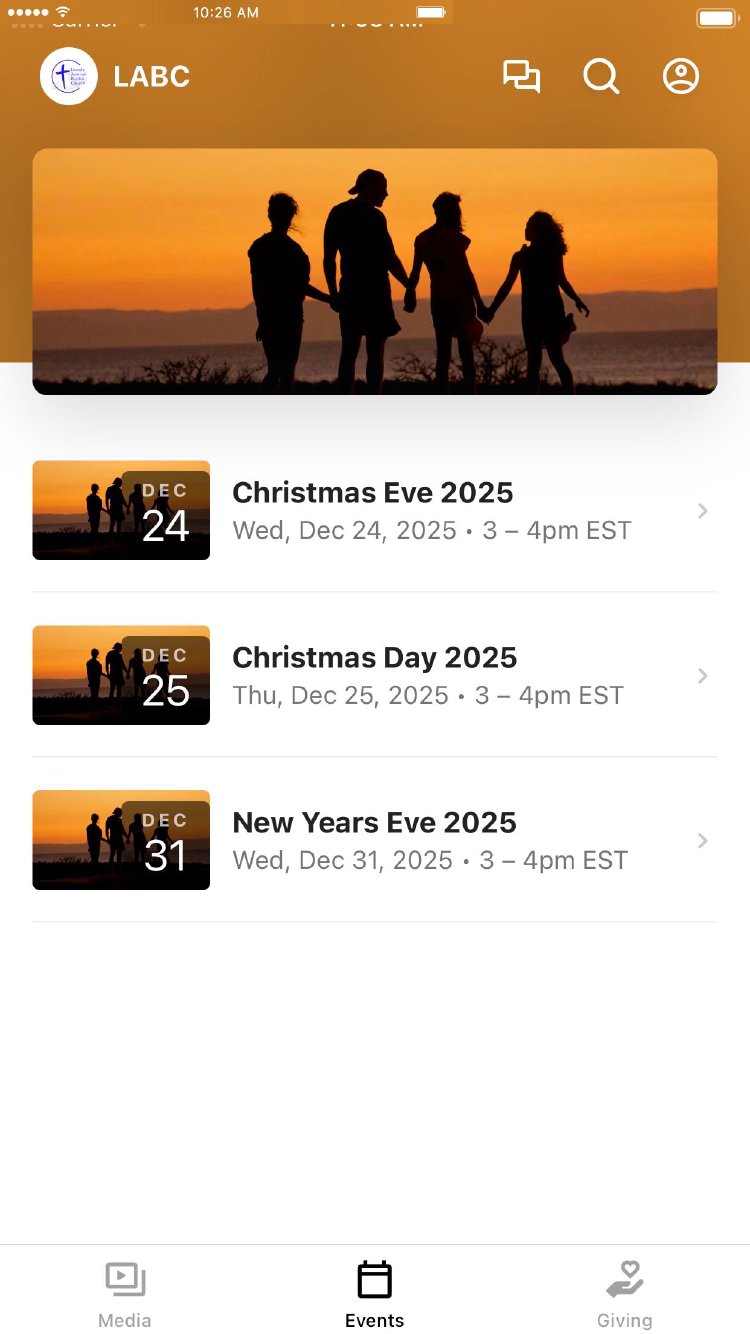Tap the battery status icon

pyautogui.click(x=716, y=18)
